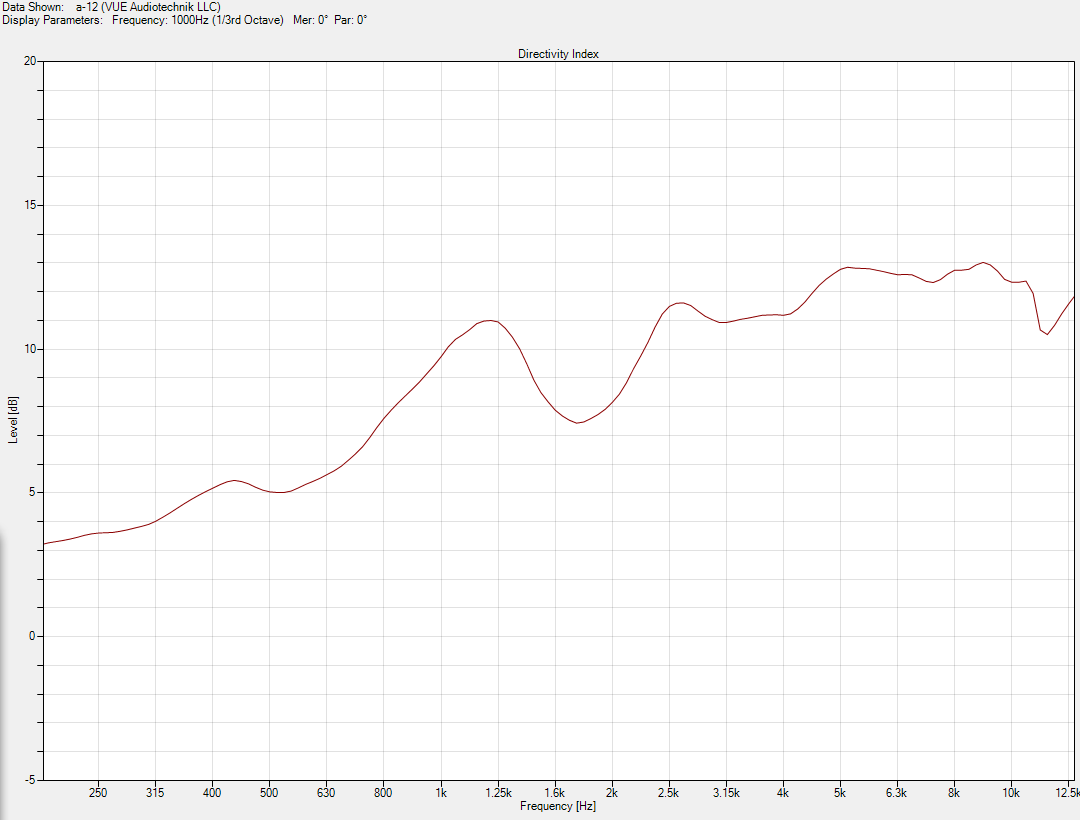The image size is (1080, 820).
Task: Click the 8k frequency axis label
Action: click(953, 792)
